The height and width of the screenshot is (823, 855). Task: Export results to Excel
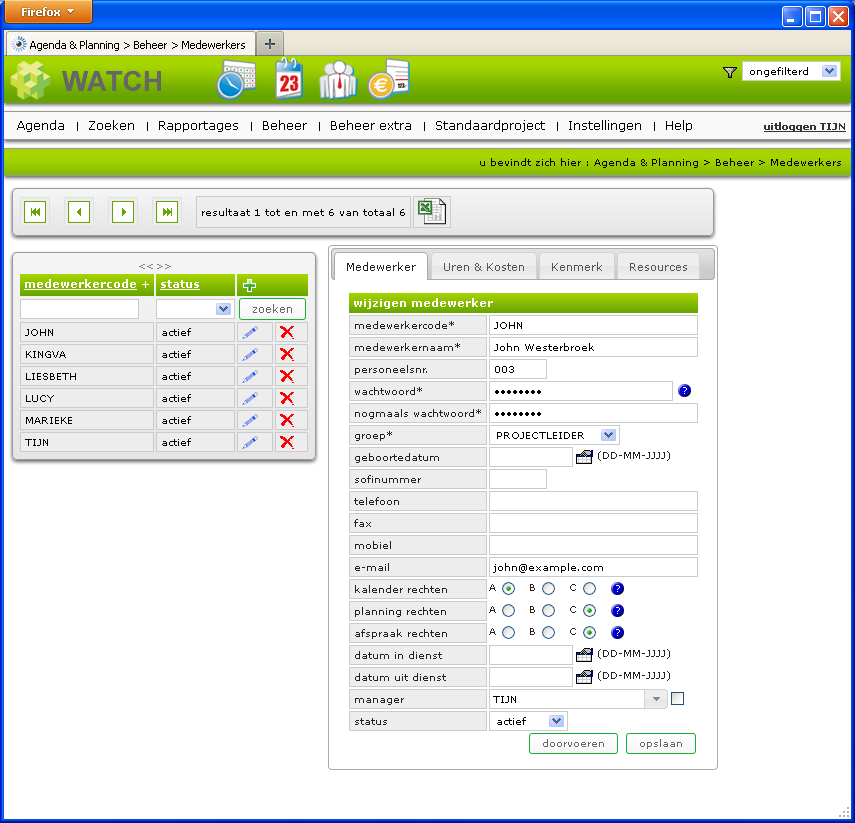click(431, 212)
